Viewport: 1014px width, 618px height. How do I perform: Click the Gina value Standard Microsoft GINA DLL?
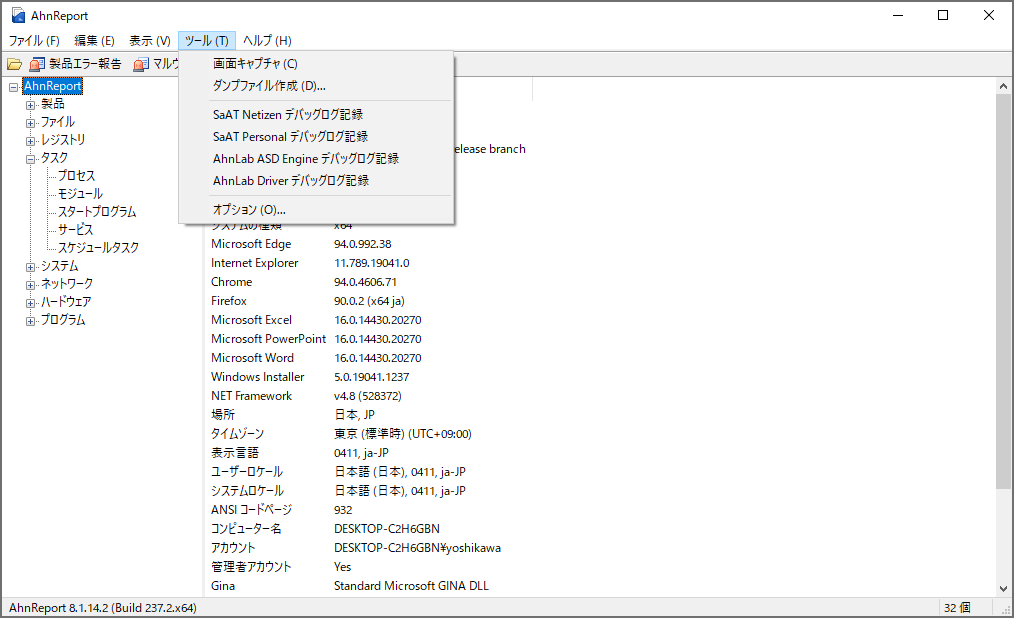tap(411, 586)
